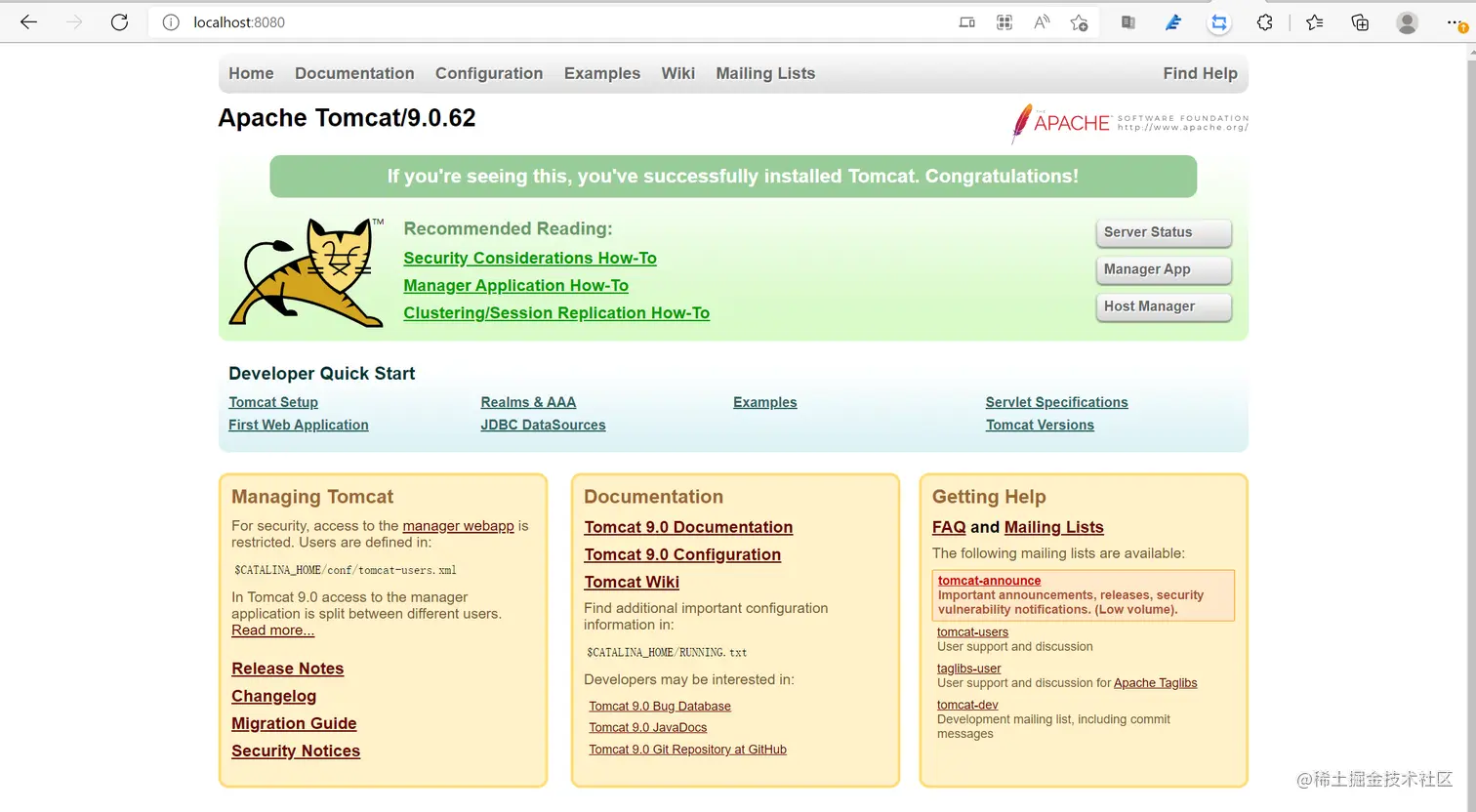The height and width of the screenshot is (812, 1476).
Task: Open the browser Settings and more menu
Action: click(1455, 22)
